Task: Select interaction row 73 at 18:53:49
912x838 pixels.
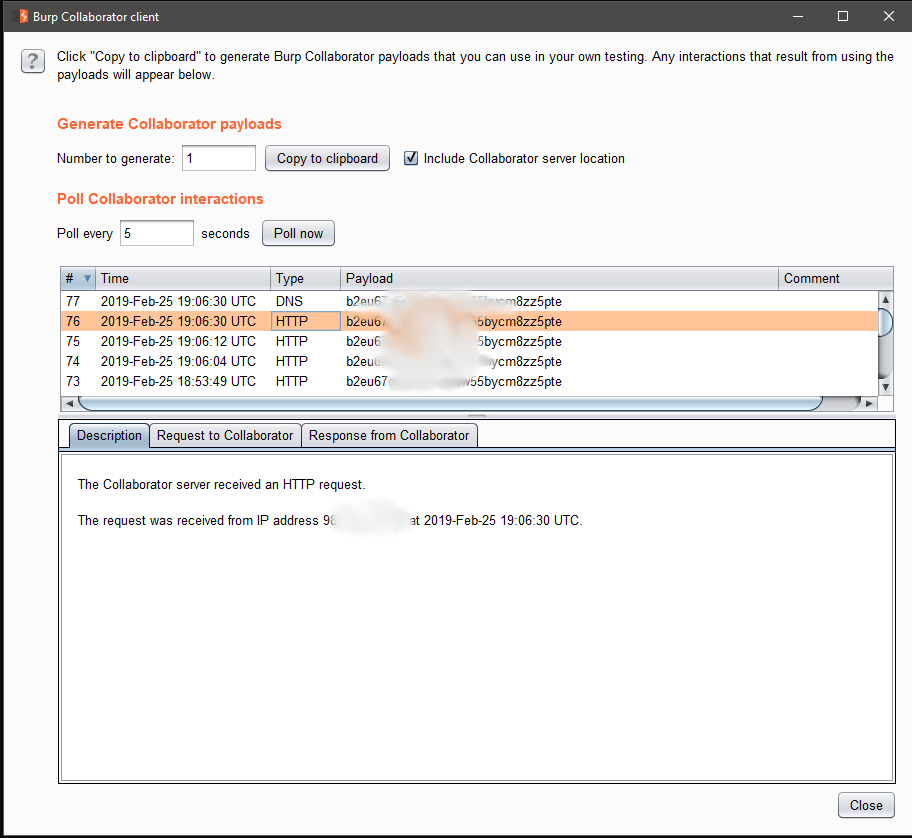Action: [x=469, y=381]
